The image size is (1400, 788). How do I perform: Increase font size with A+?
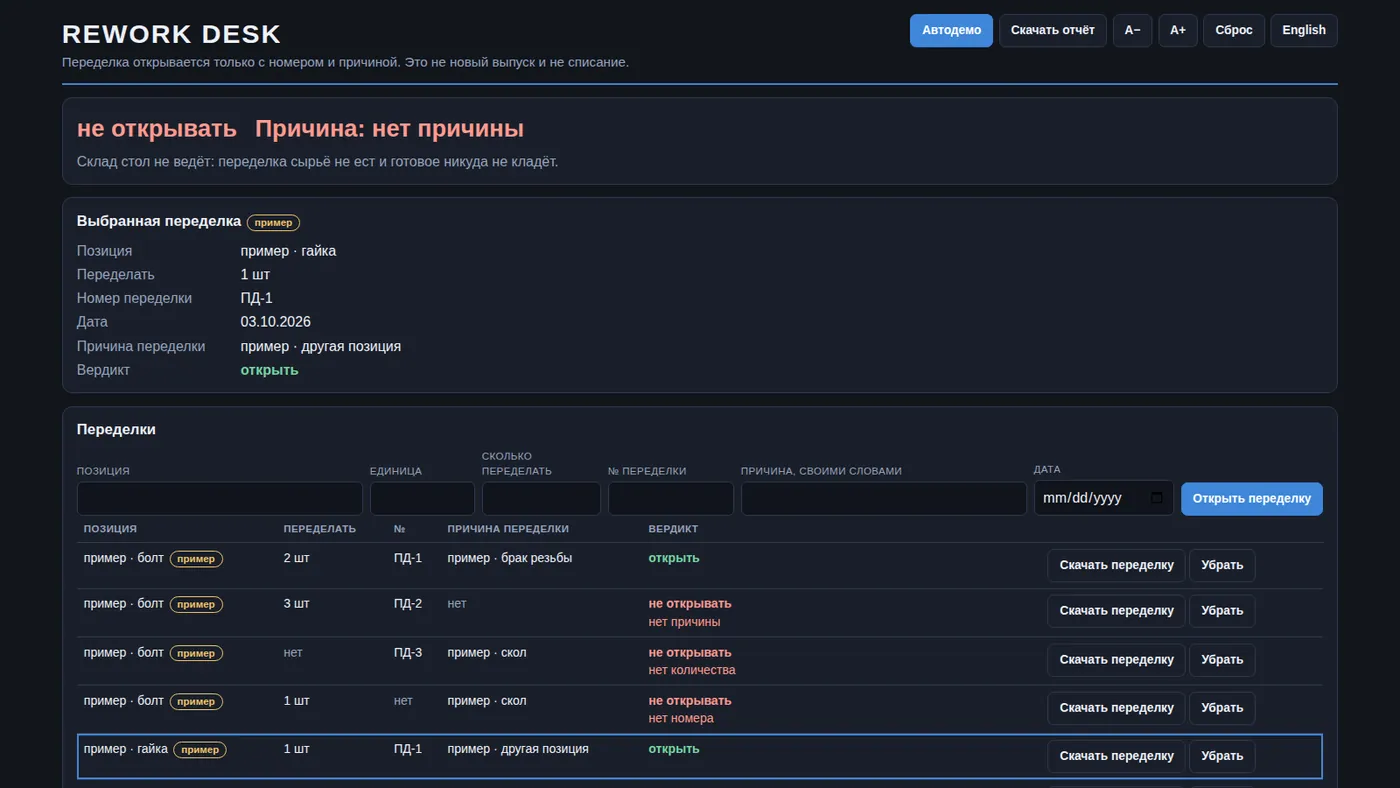pyautogui.click(x=1178, y=30)
